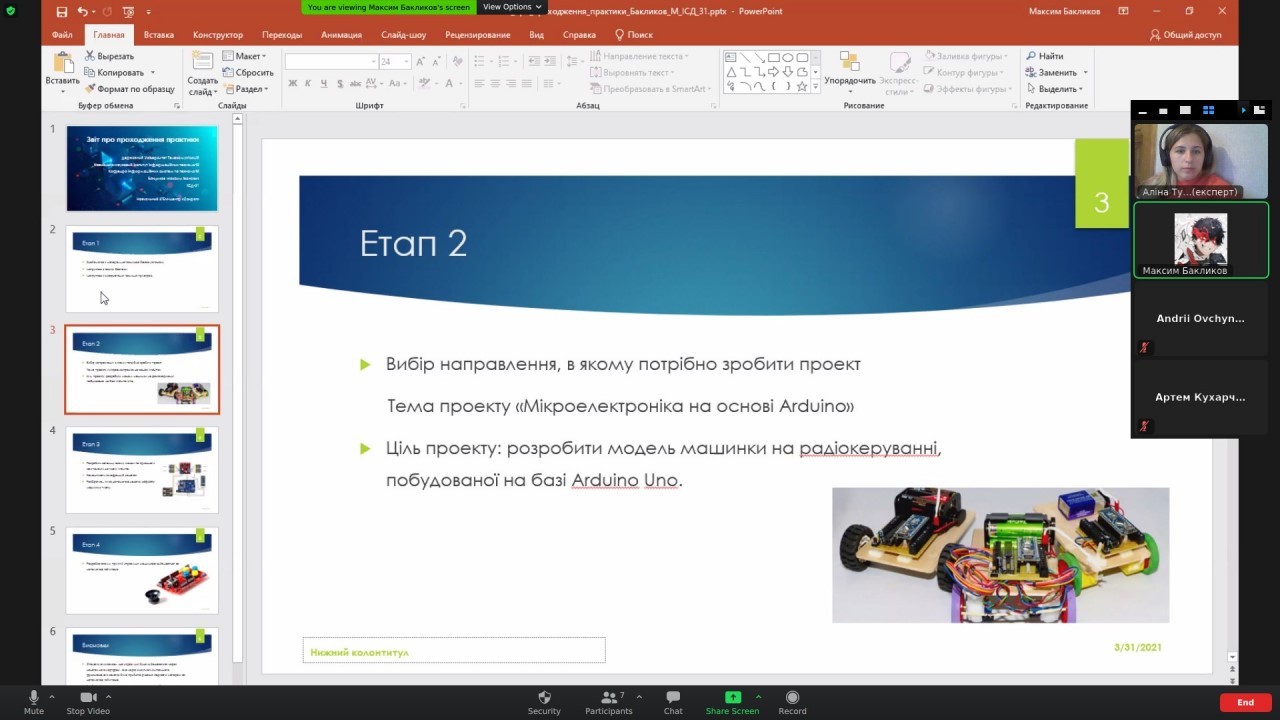
Task: Increase font size with larger A
Action: 422,61
